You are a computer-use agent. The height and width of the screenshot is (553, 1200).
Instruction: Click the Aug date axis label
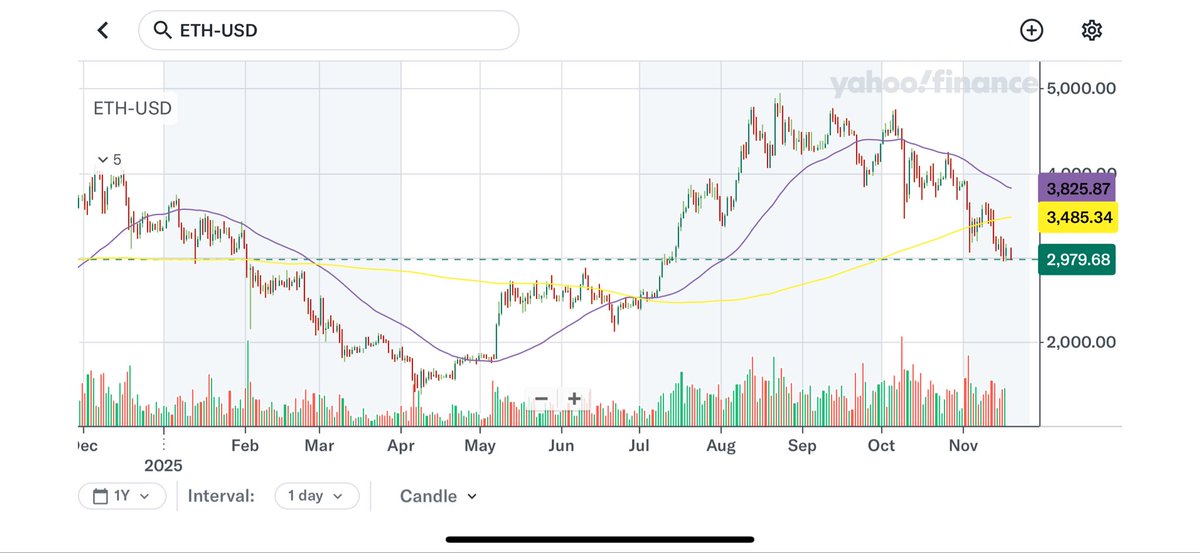[x=721, y=445]
